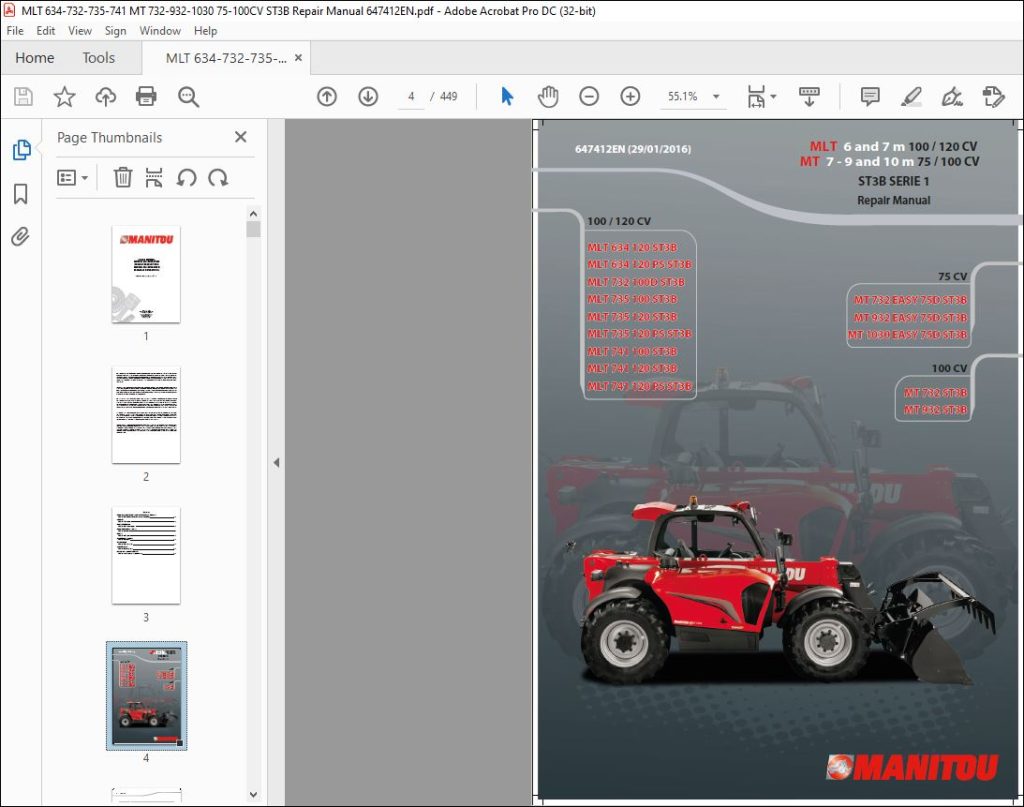Rotate page clockwise

218,178
